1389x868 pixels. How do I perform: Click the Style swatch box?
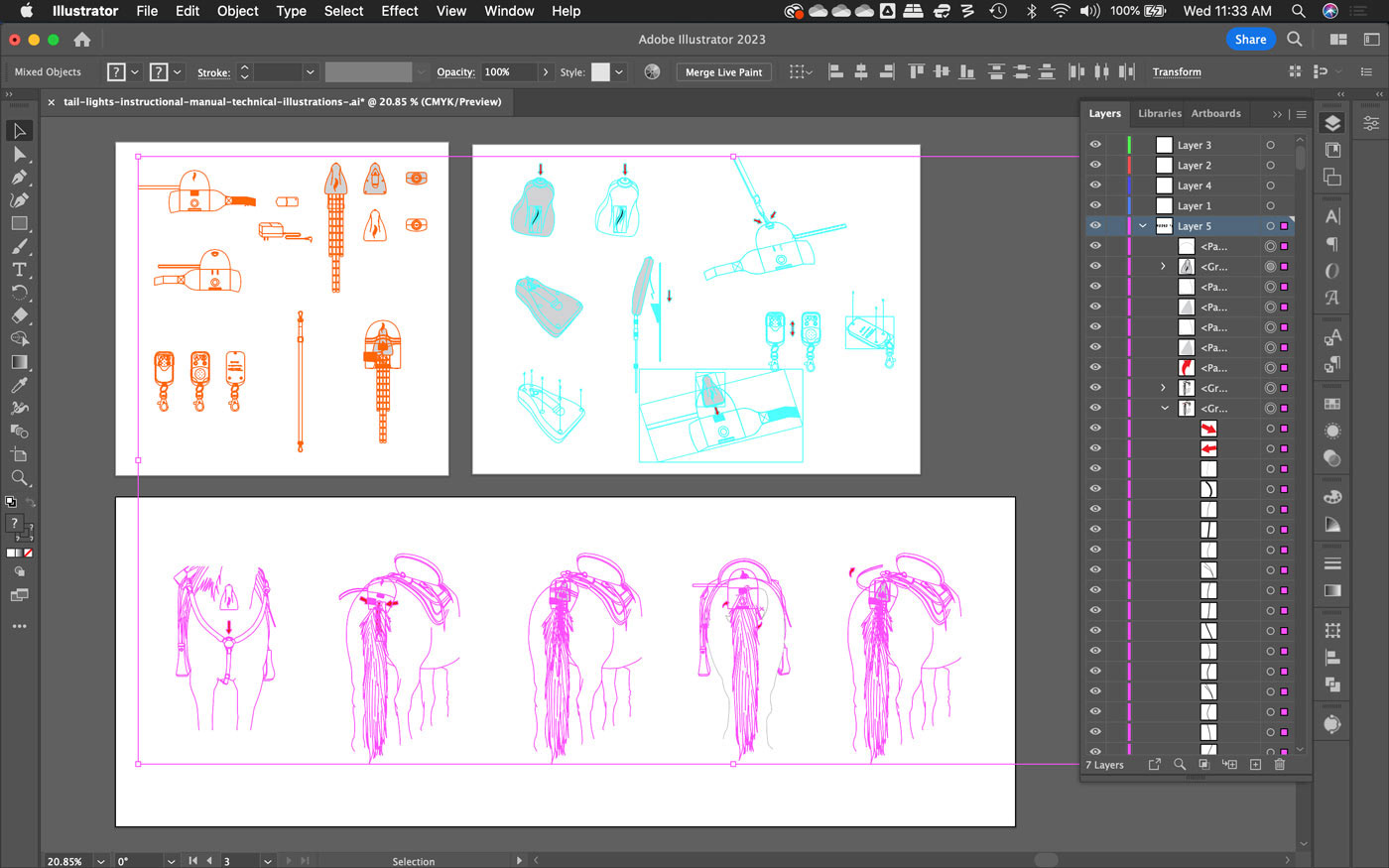click(600, 72)
